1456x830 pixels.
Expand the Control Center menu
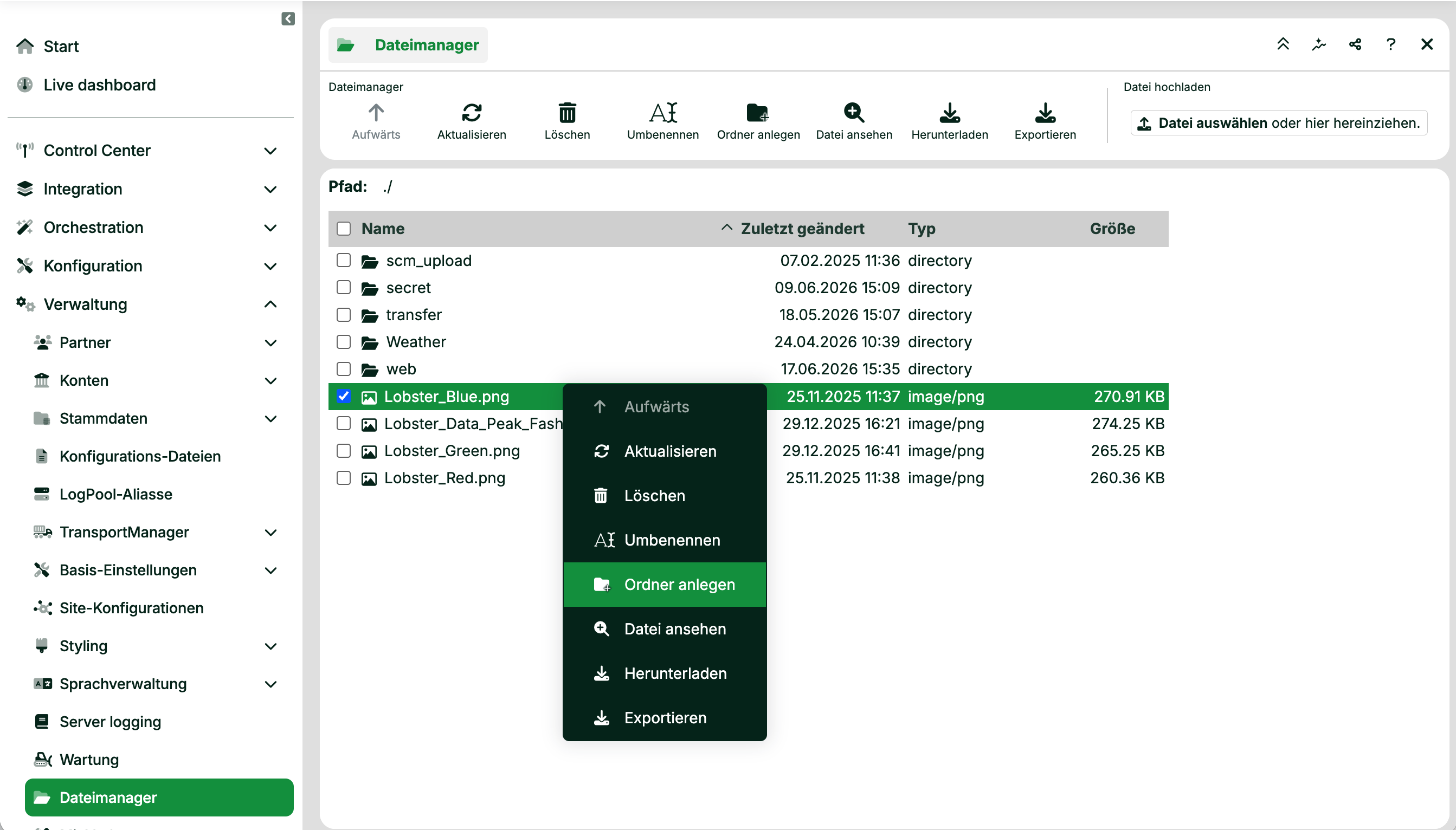(x=271, y=151)
